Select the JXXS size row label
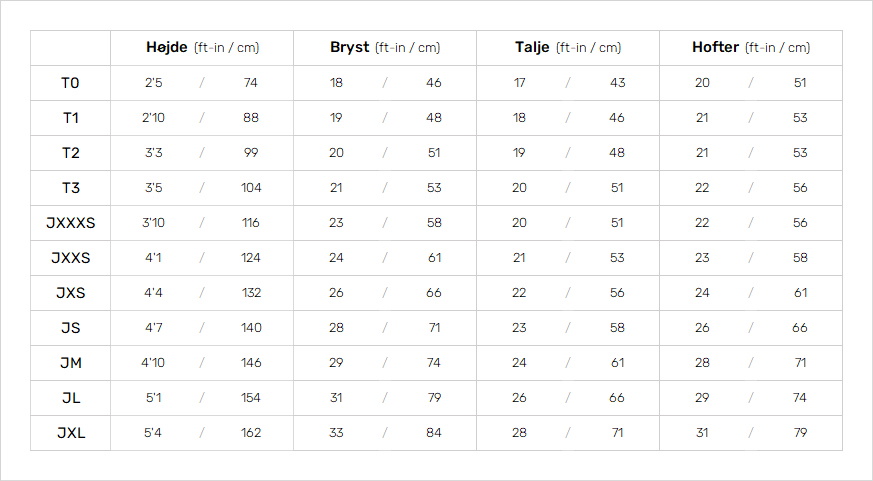The height and width of the screenshot is (481, 873). click(x=70, y=258)
